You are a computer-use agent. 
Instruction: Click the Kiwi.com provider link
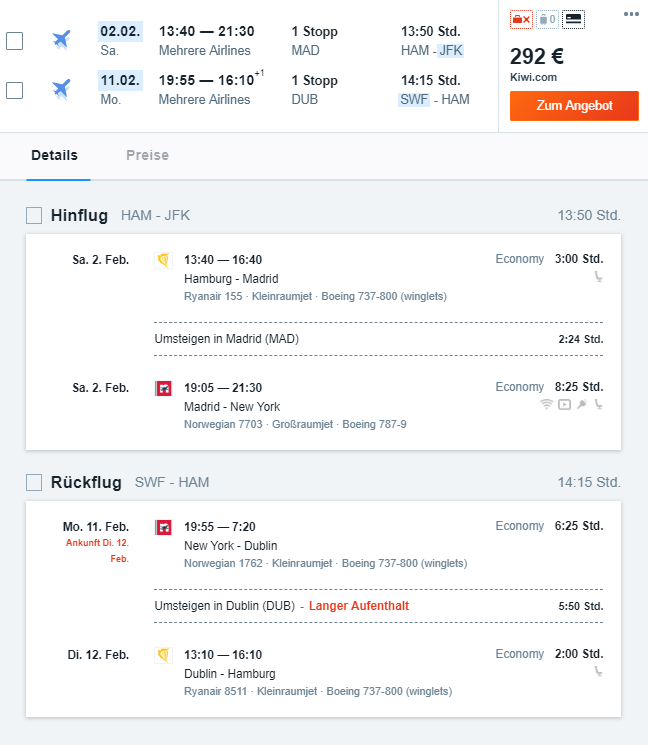point(531,76)
